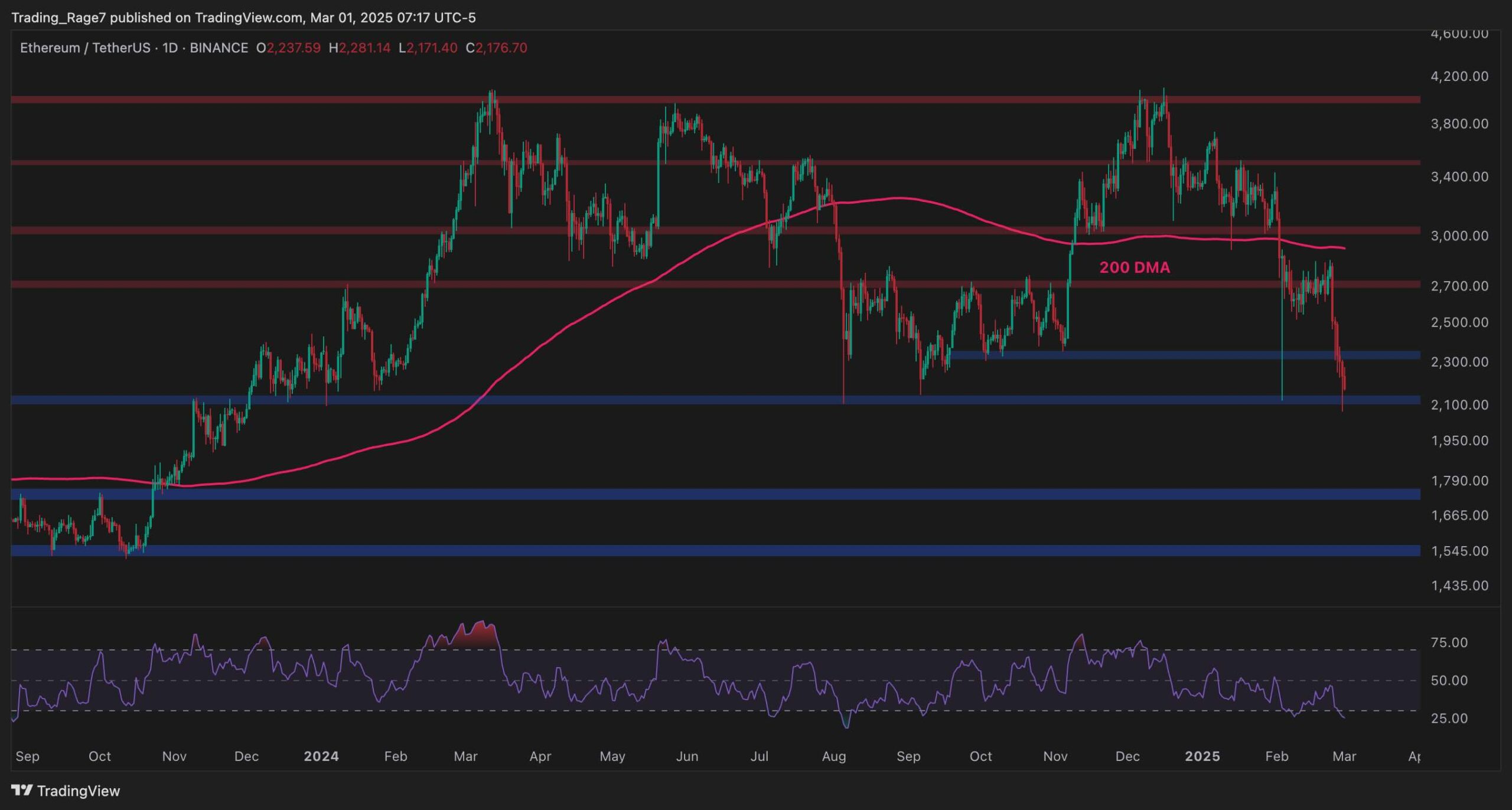Click the TradingView wordmark at bottom left
The height and width of the screenshot is (810, 1512).
78,791
